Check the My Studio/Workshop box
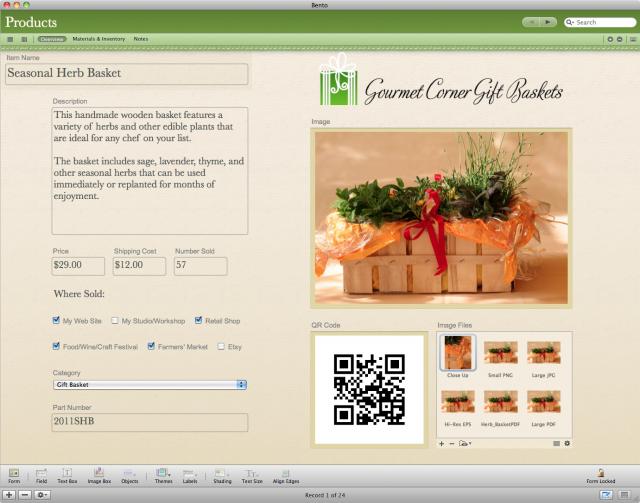640x503 pixels. [x=115, y=320]
